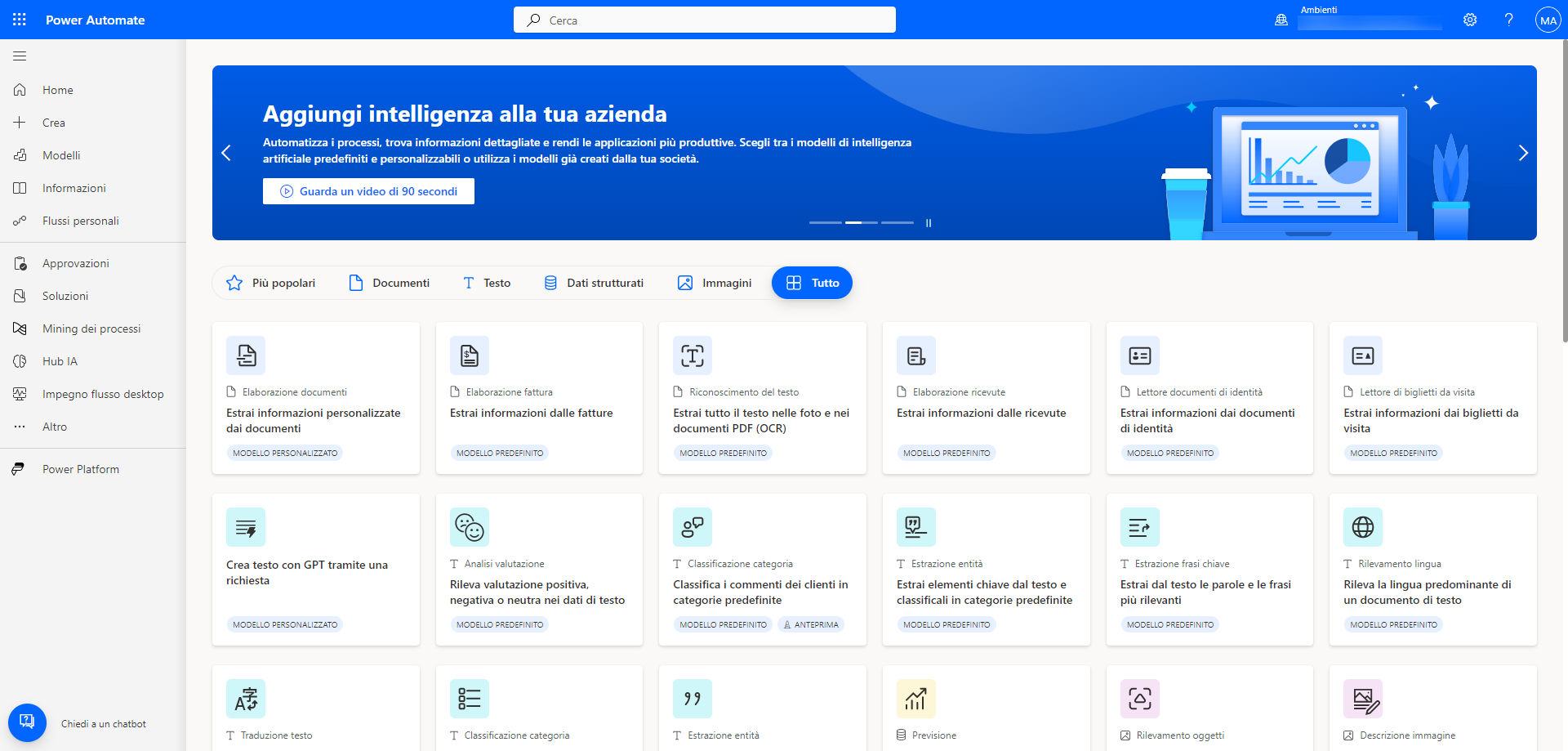Viewport: 1568px width, 751px height.
Task: Open the Modelli sidebar icon
Action: (20, 155)
